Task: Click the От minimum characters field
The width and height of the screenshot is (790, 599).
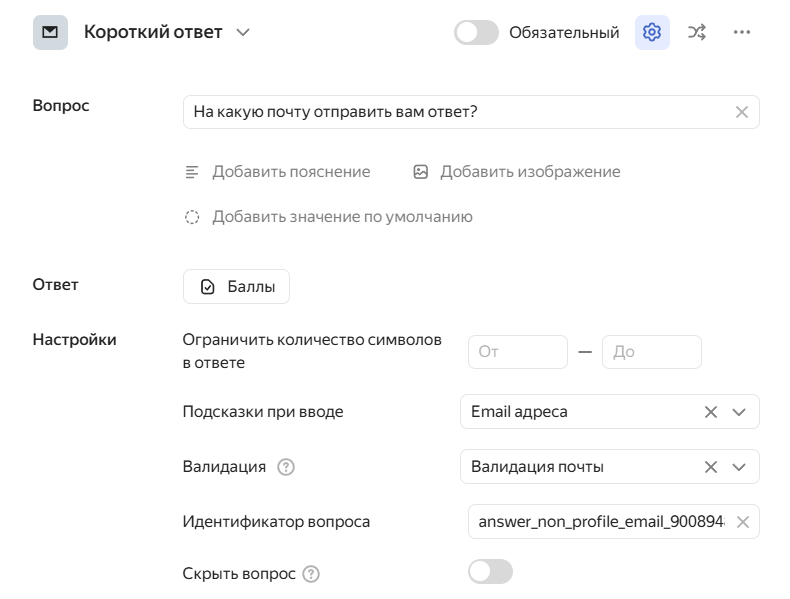Action: 517,352
